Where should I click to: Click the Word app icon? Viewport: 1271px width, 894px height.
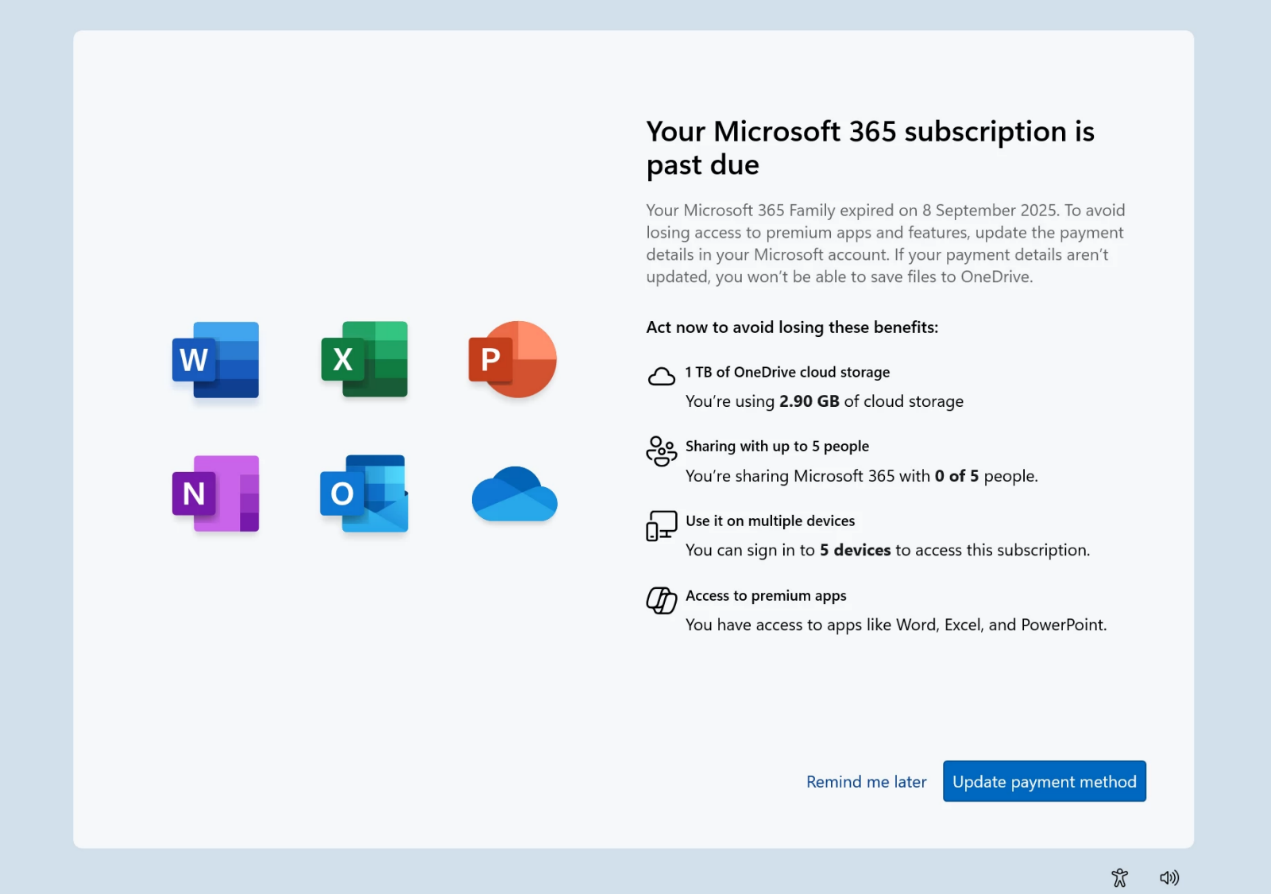pyautogui.click(x=215, y=360)
